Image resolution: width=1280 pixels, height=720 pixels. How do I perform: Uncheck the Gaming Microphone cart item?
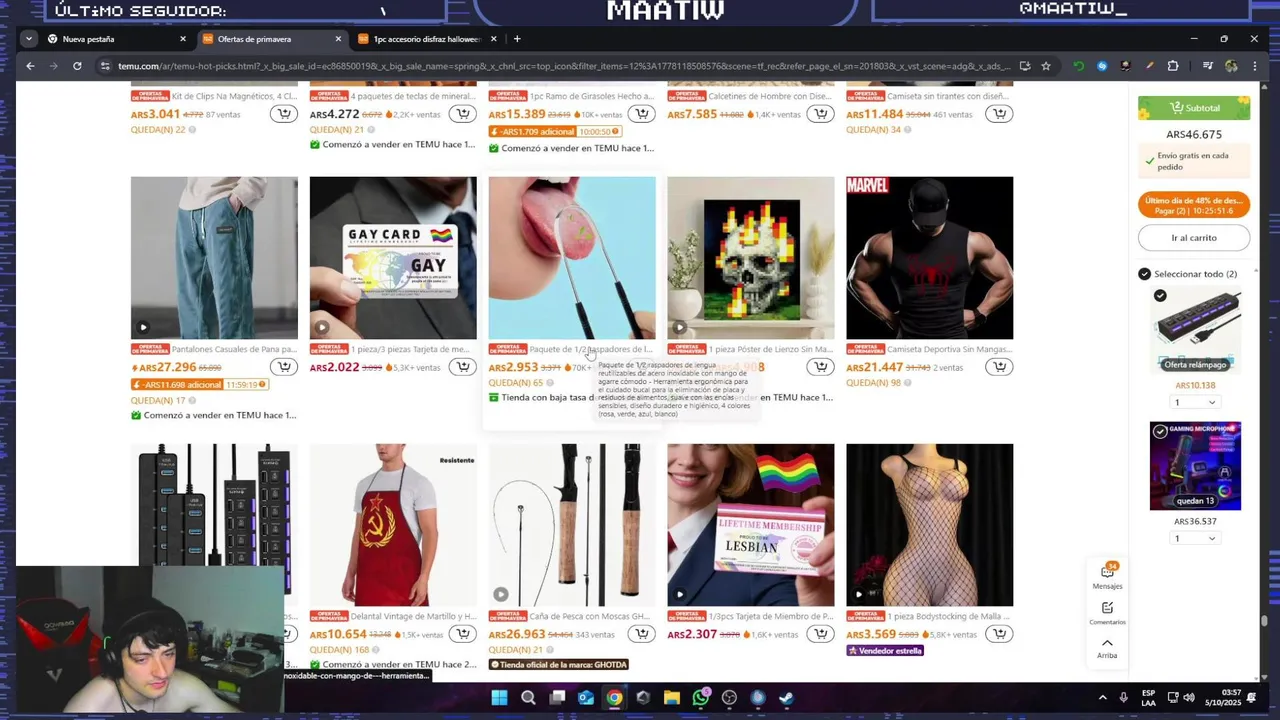click(x=1160, y=431)
